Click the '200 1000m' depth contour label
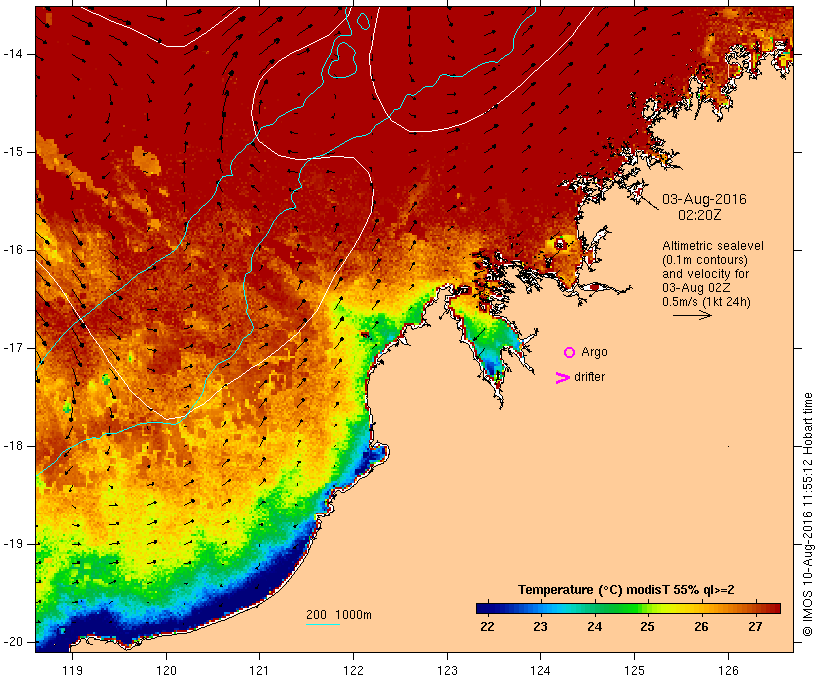 tap(339, 615)
